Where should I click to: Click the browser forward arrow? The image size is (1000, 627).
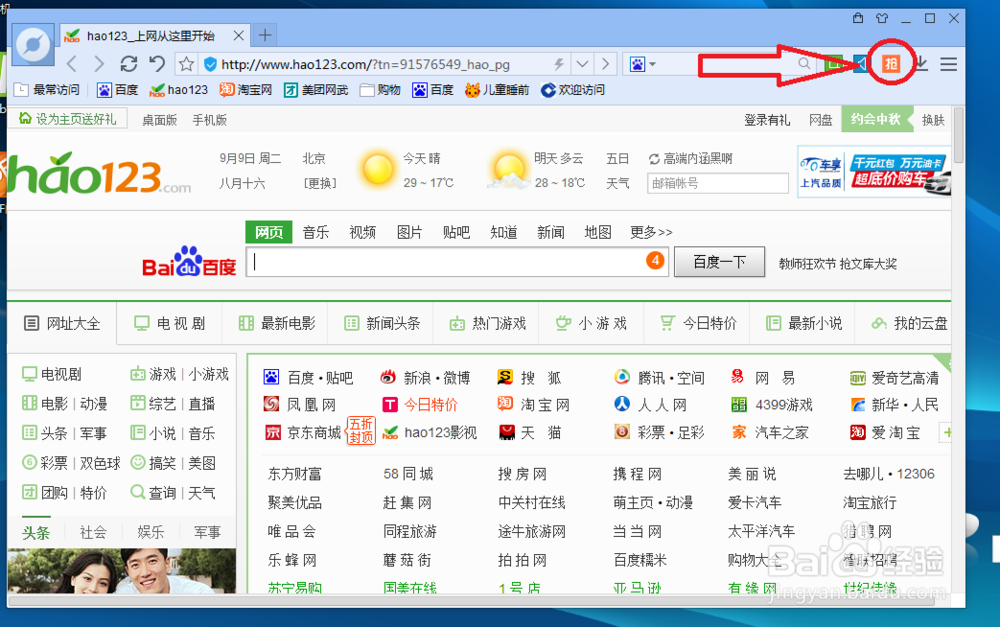coord(99,64)
